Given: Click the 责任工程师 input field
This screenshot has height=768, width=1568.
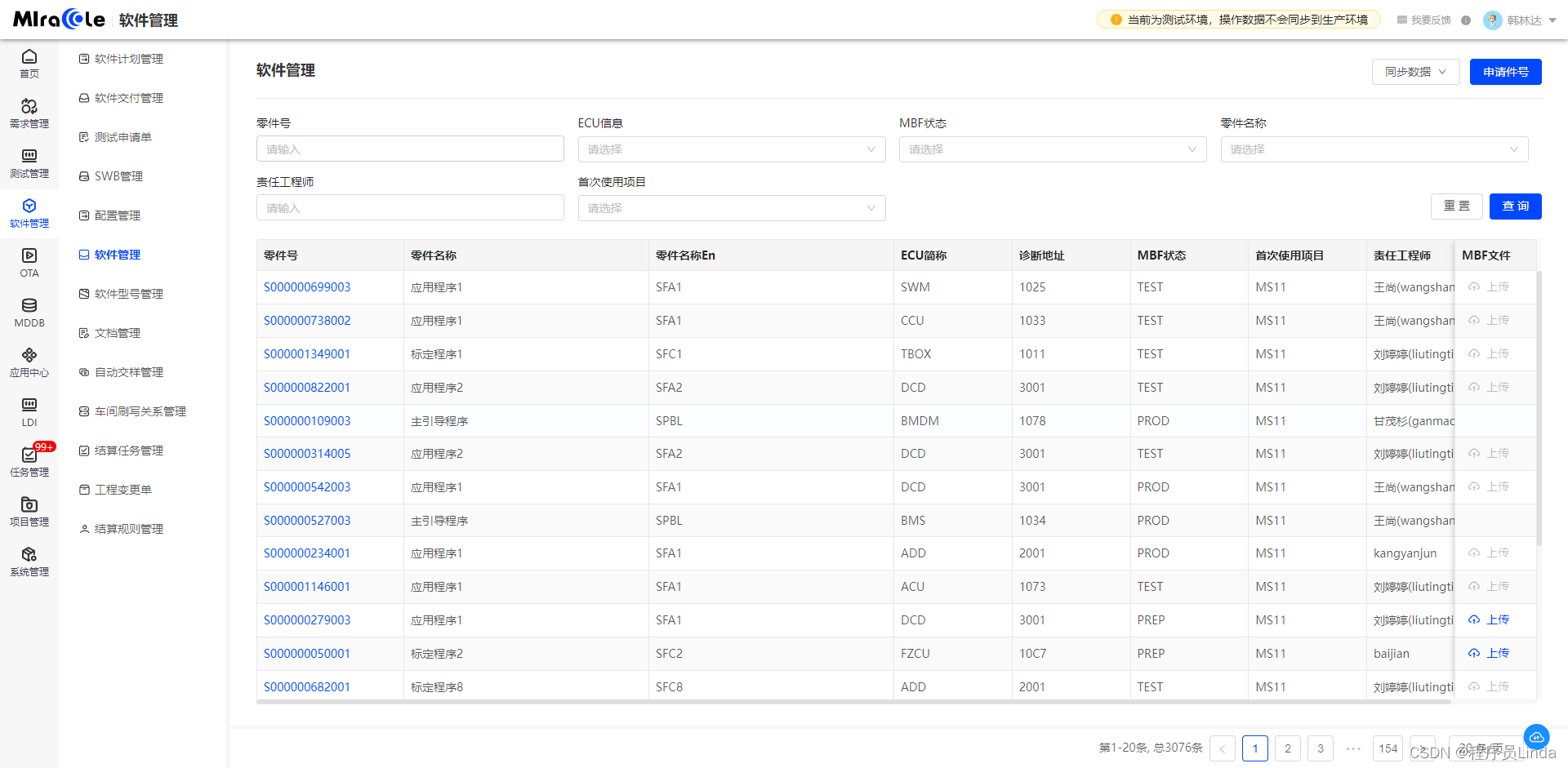Looking at the screenshot, I should 410,208.
